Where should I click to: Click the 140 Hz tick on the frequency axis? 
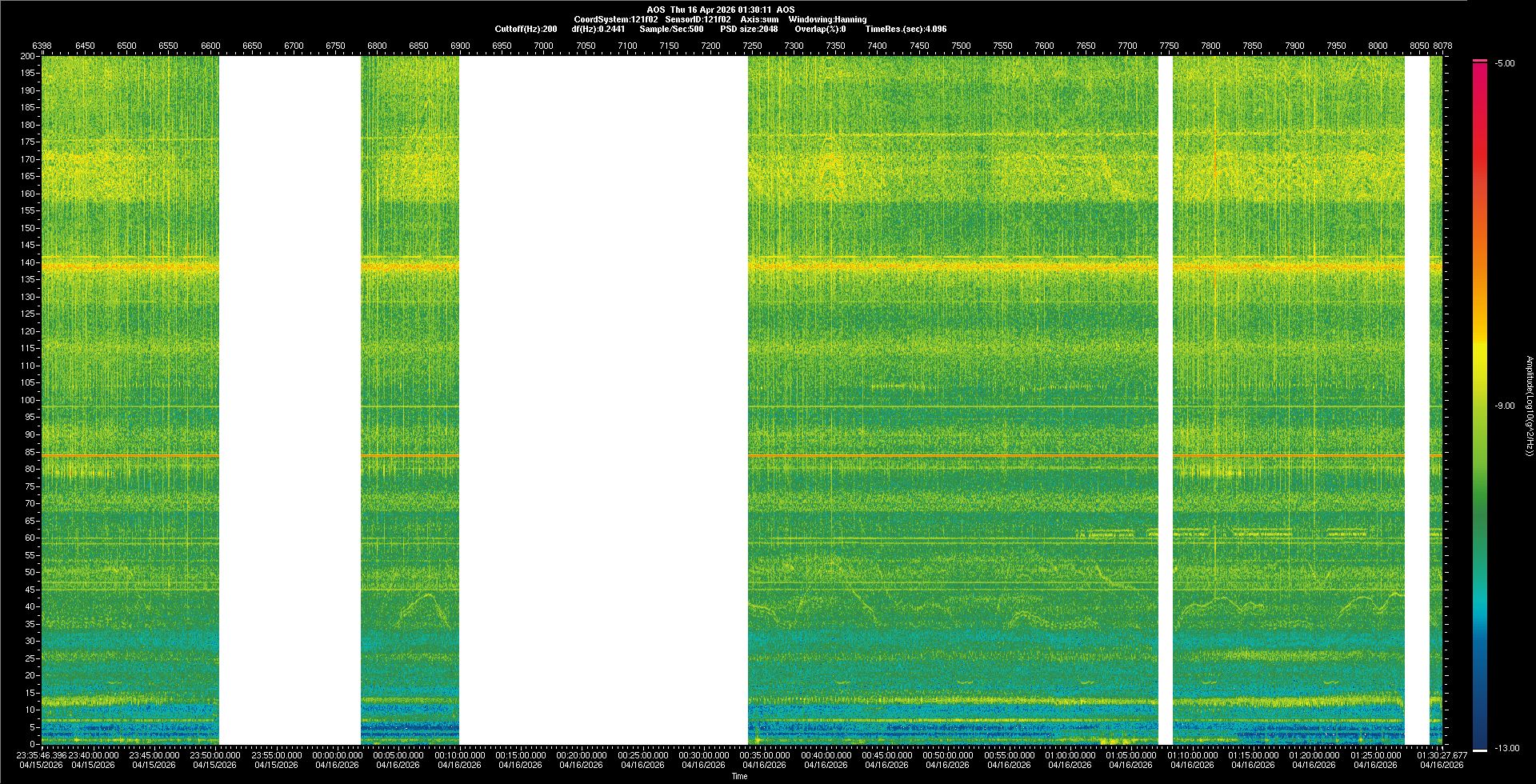pos(28,262)
